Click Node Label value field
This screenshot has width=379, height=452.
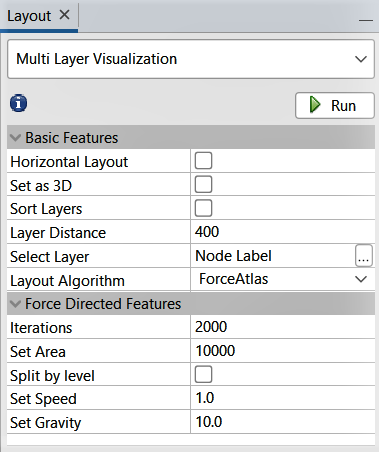273,256
